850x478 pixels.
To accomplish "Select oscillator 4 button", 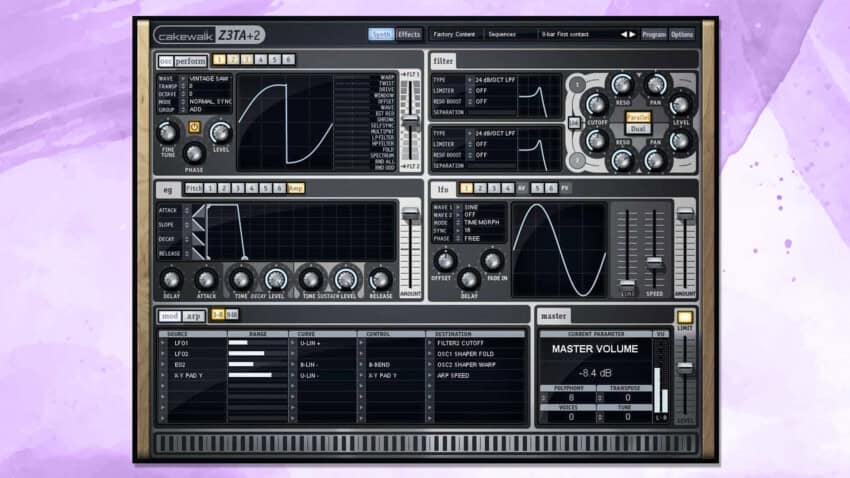I will [x=261, y=60].
